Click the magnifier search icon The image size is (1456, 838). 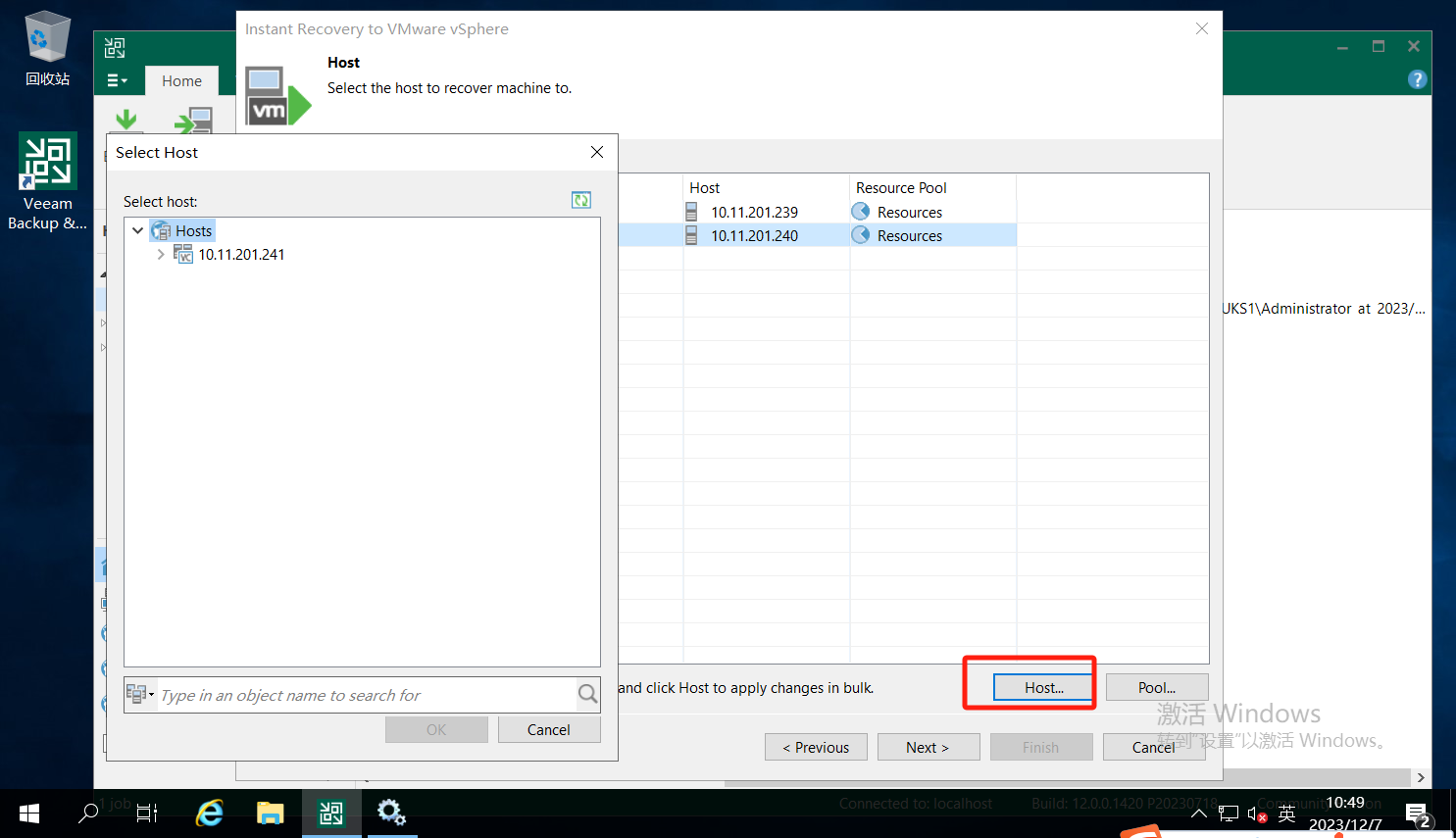tap(587, 695)
